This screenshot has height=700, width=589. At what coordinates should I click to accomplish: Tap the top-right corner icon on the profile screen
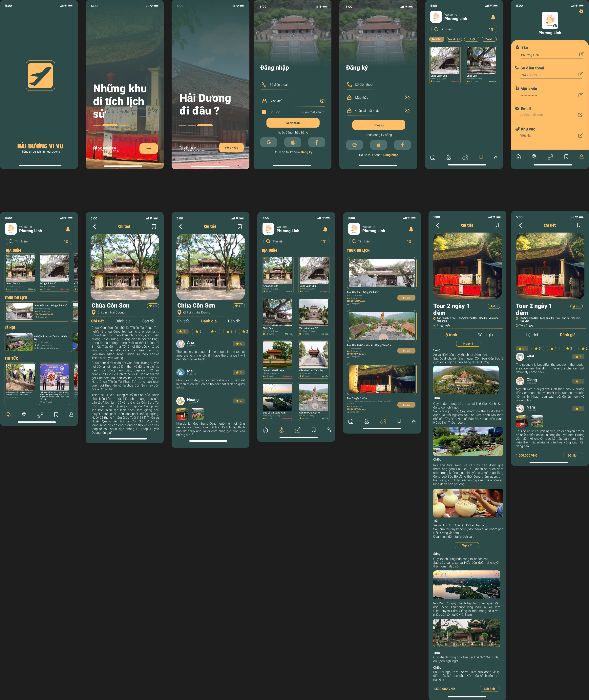coord(581,11)
